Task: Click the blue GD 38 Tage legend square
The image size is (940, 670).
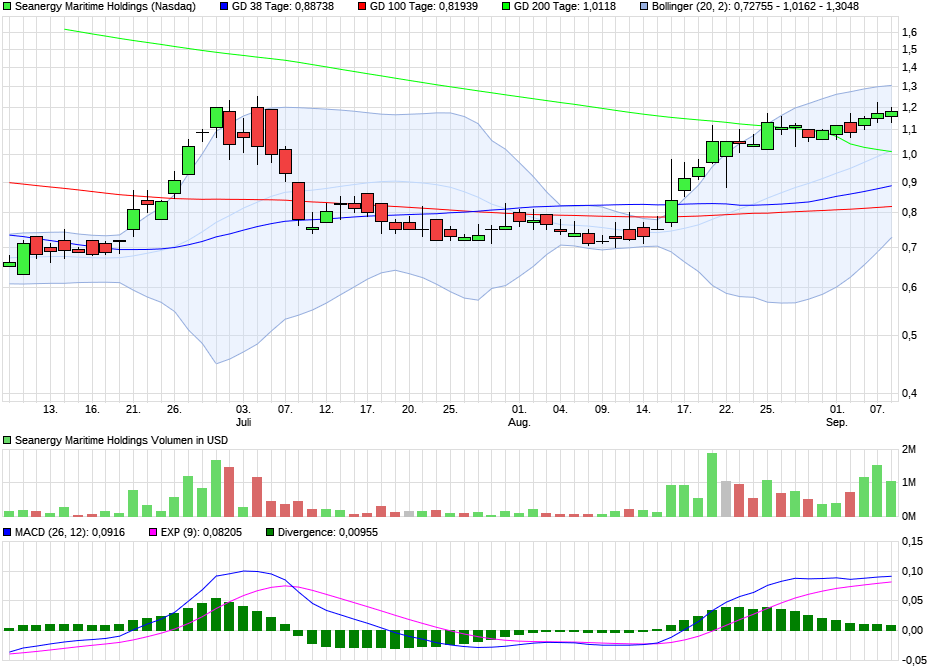Action: point(223,7)
